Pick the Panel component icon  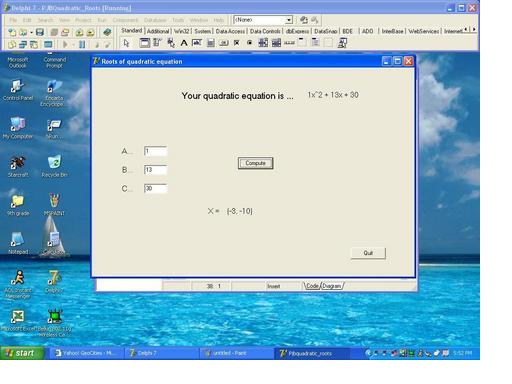tap(328, 42)
